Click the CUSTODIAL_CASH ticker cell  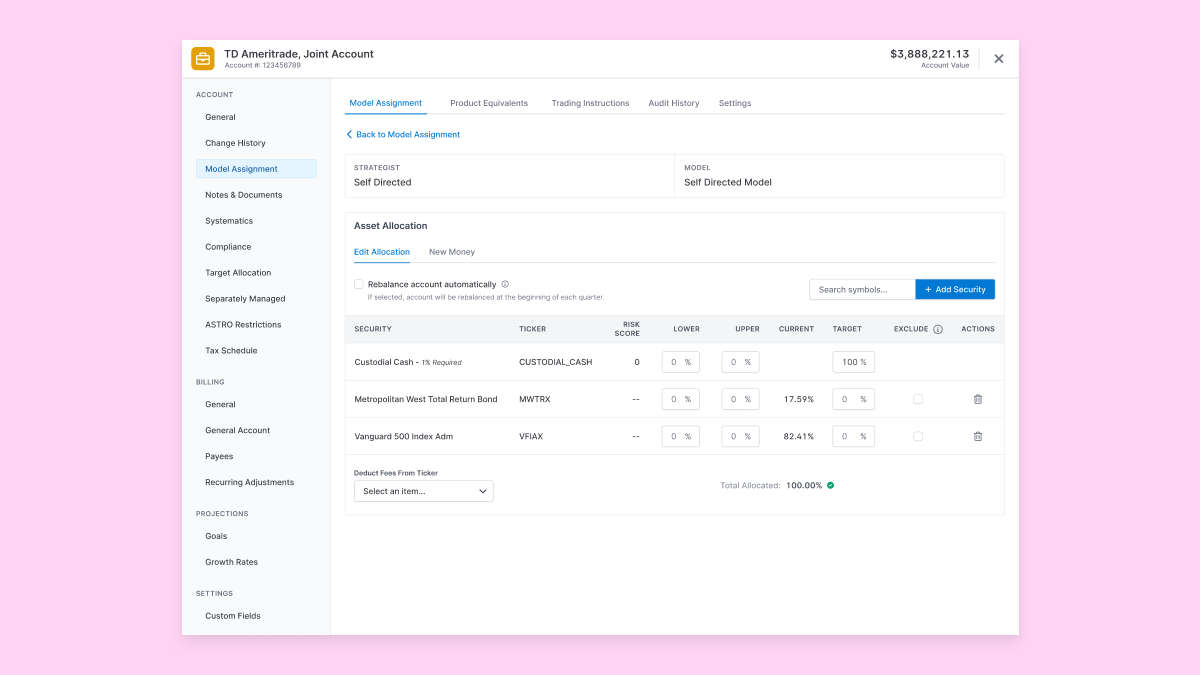(555, 362)
